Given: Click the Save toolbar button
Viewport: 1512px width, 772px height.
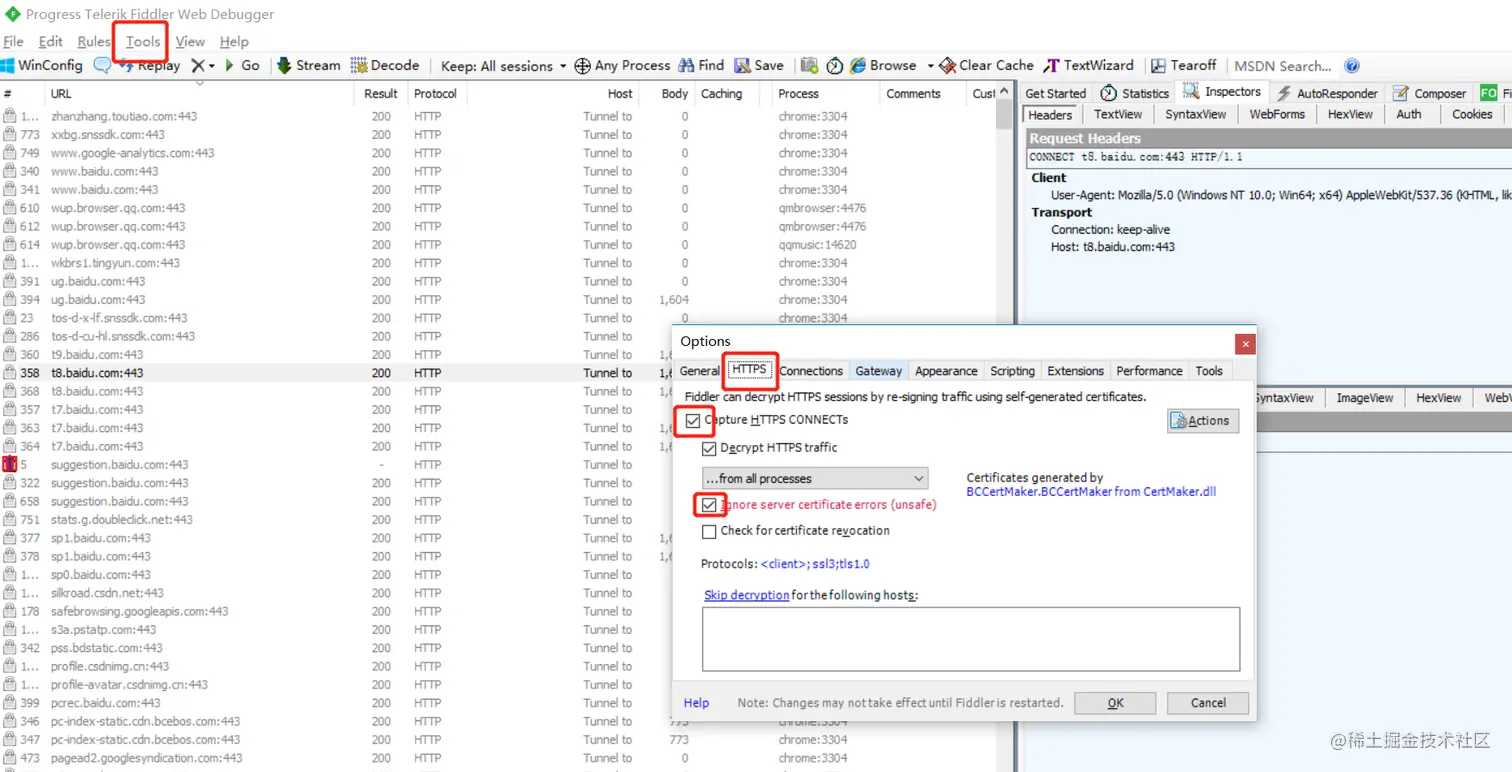Looking at the screenshot, I should point(759,65).
